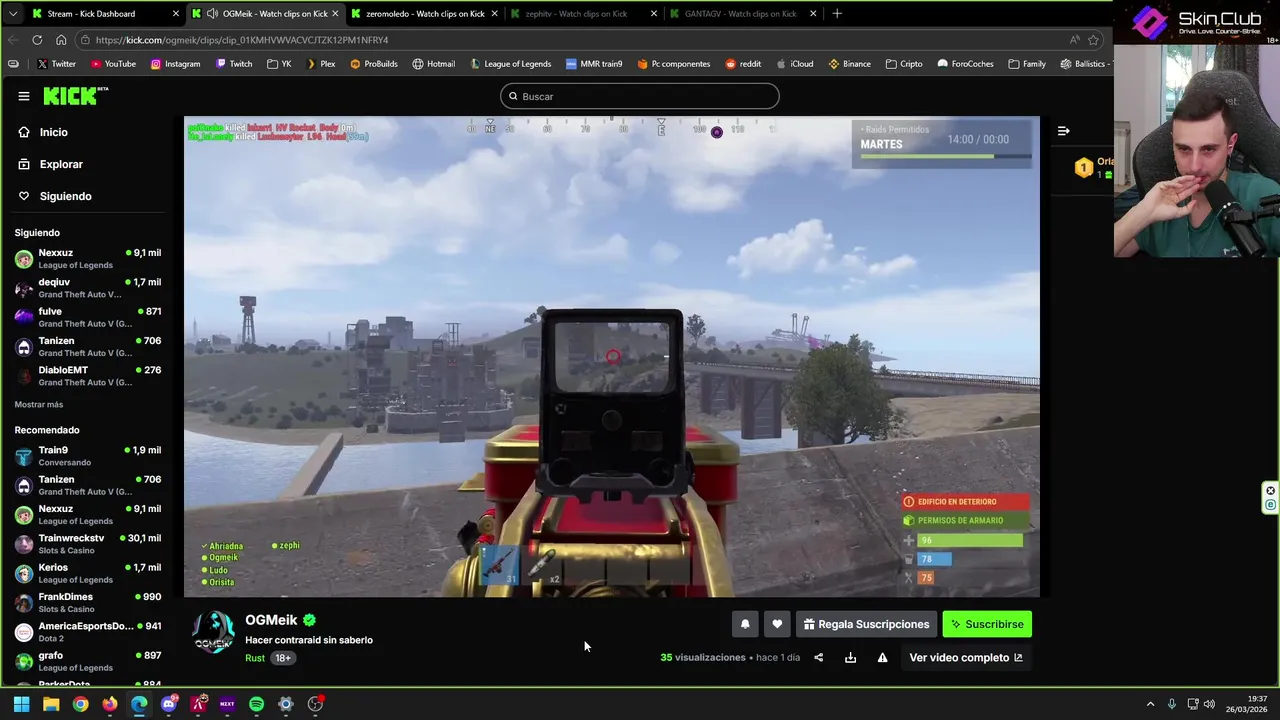Viewport: 1280px width, 720px height.
Task: Open recommended channel AmericaEsportsDo
Action: (88, 632)
